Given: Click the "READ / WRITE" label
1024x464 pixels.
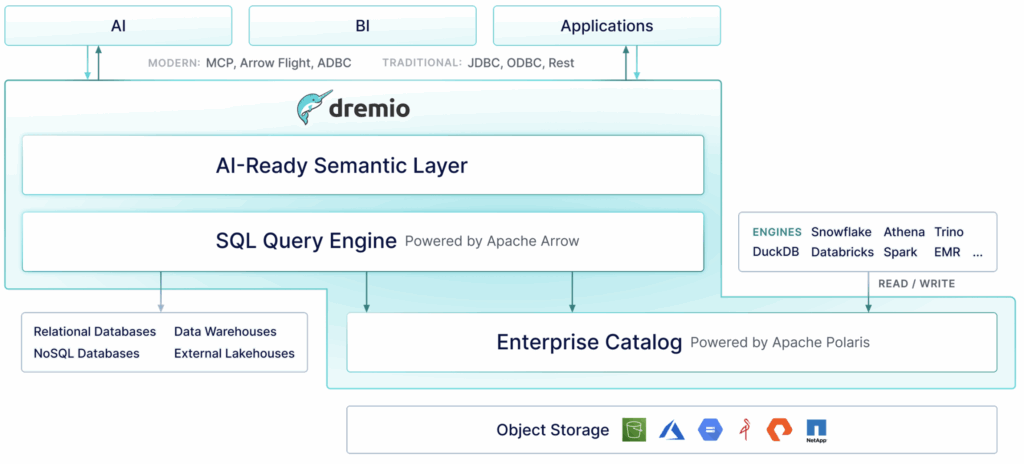Looking at the screenshot, I should point(916,284).
